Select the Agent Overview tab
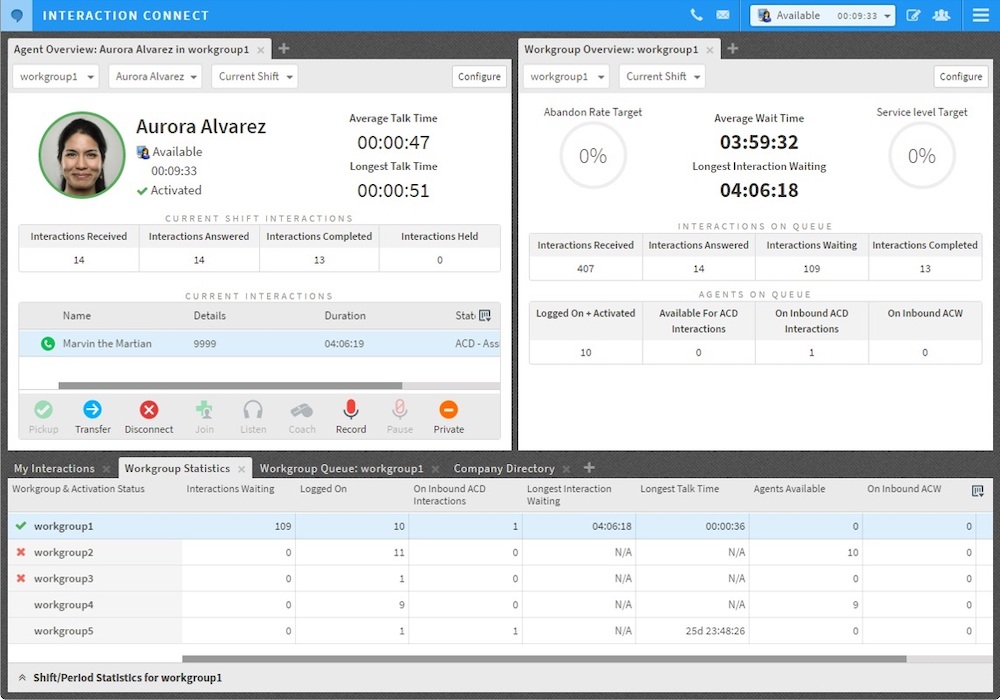The height and width of the screenshot is (700, 1000). [131, 49]
